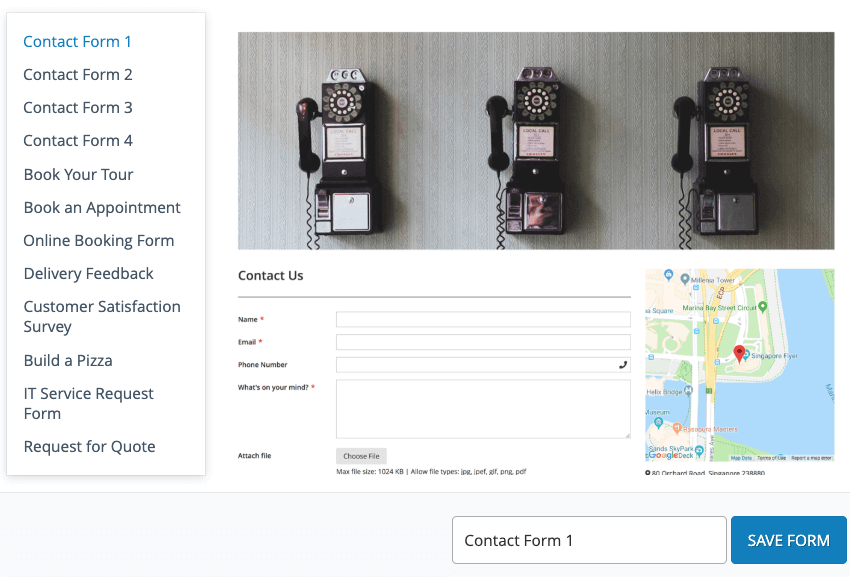Click the What's on your mind textarea
This screenshot has width=850, height=577.
483,408
